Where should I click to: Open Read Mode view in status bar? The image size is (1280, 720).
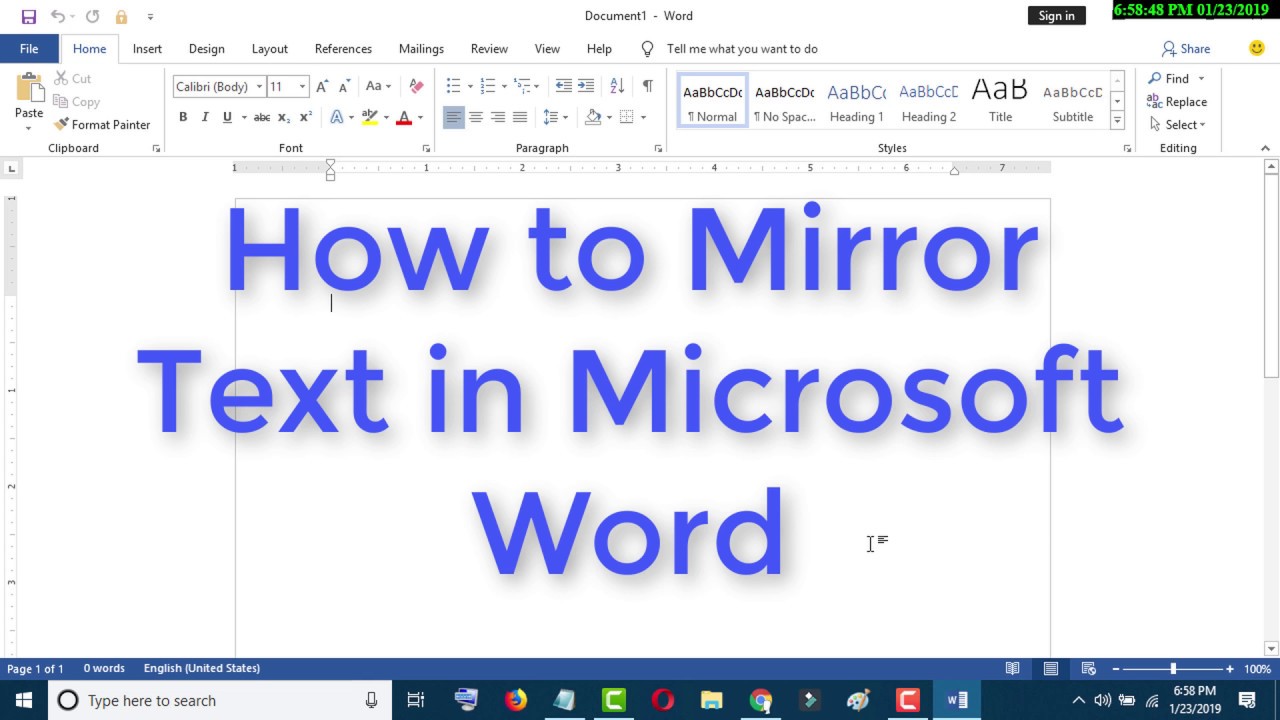click(1012, 669)
